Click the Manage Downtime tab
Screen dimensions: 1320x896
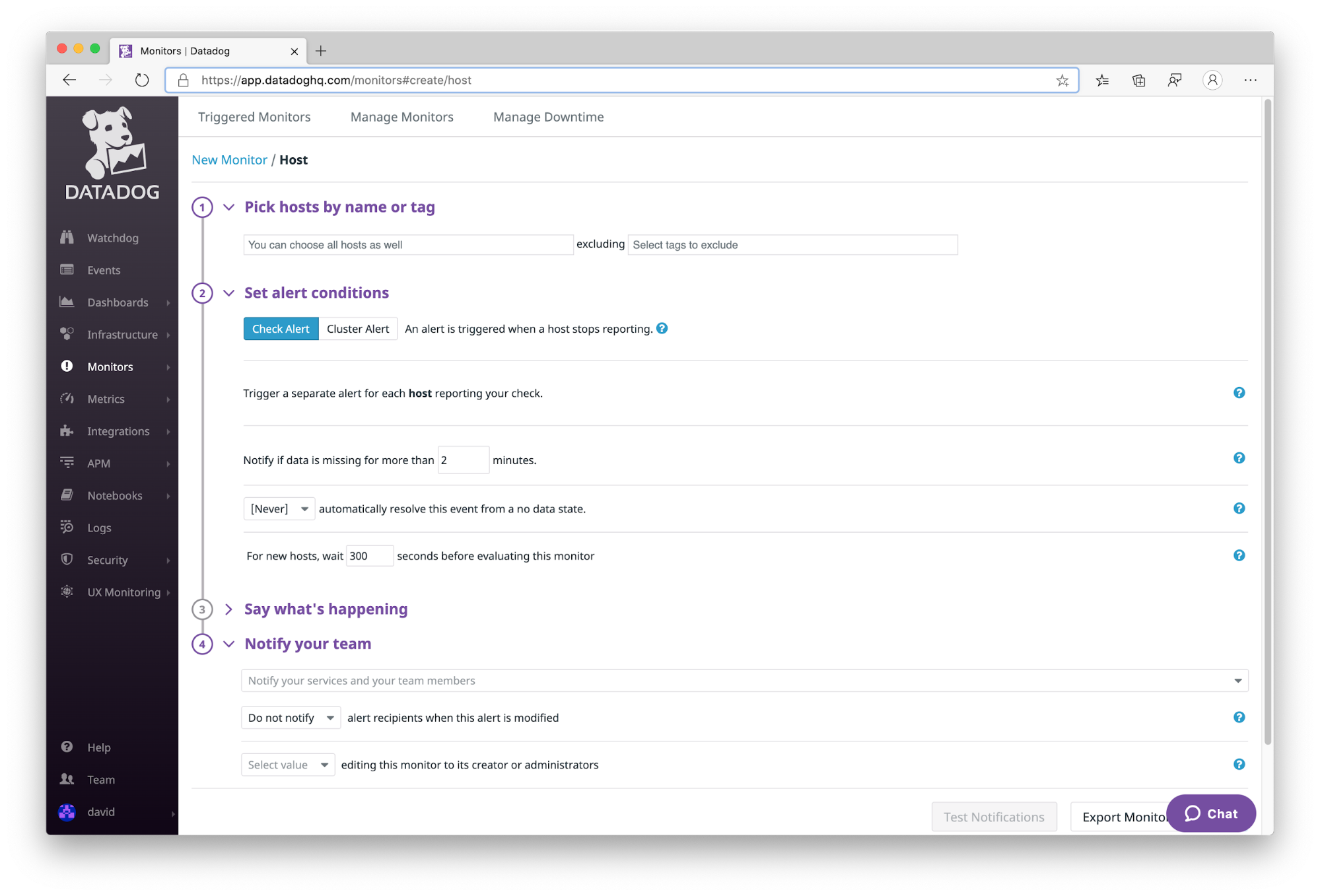coord(548,117)
